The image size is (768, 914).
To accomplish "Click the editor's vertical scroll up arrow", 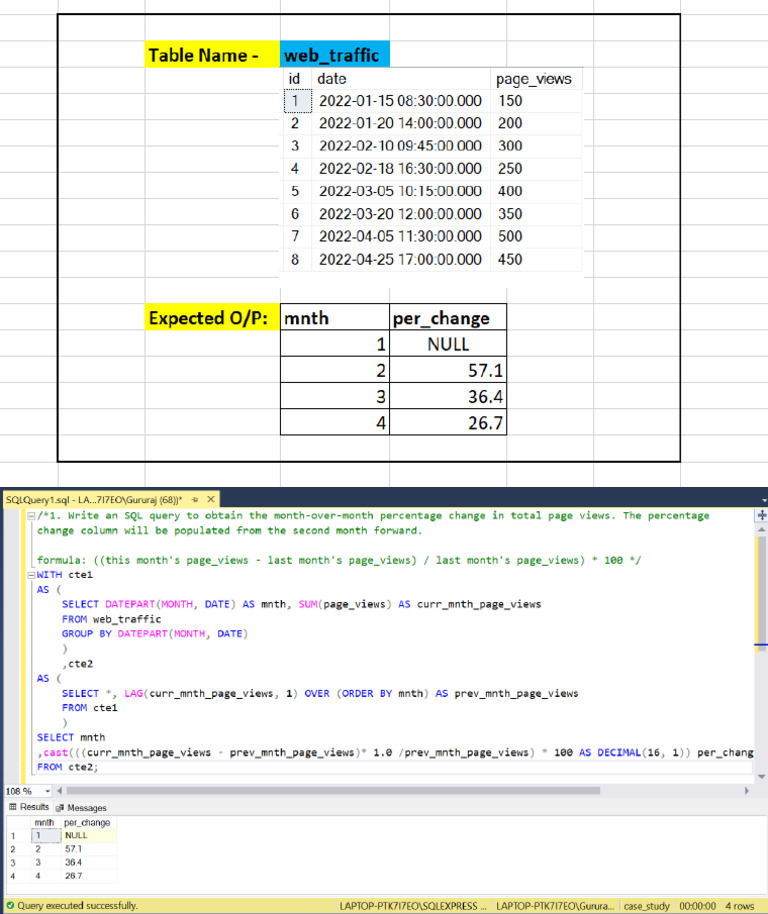I will click(x=762, y=529).
